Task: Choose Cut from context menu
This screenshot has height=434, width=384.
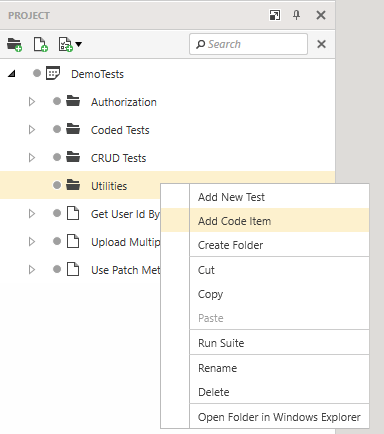Action: click(265, 270)
